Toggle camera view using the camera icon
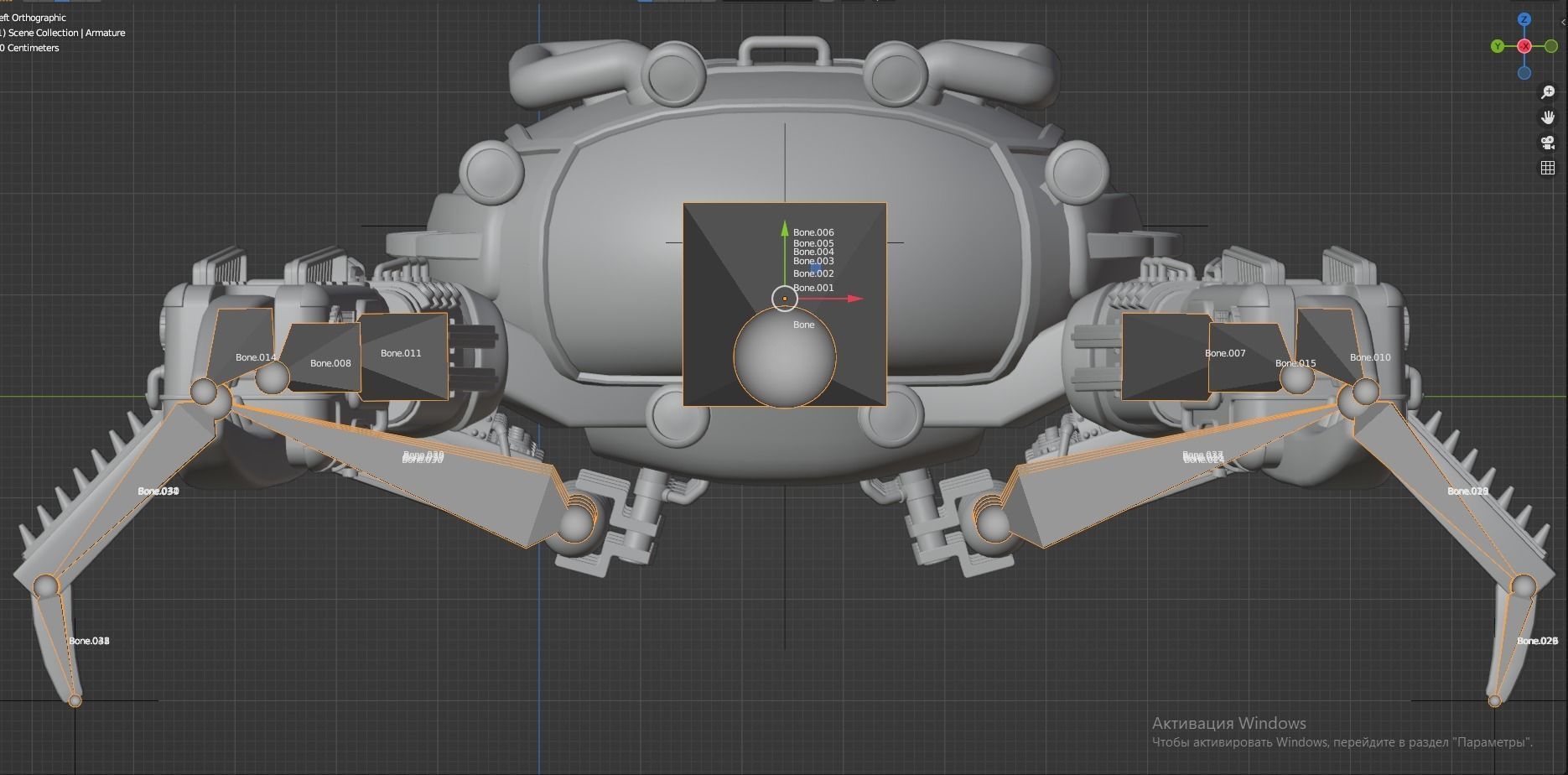The height and width of the screenshot is (775, 1568). point(1548,143)
